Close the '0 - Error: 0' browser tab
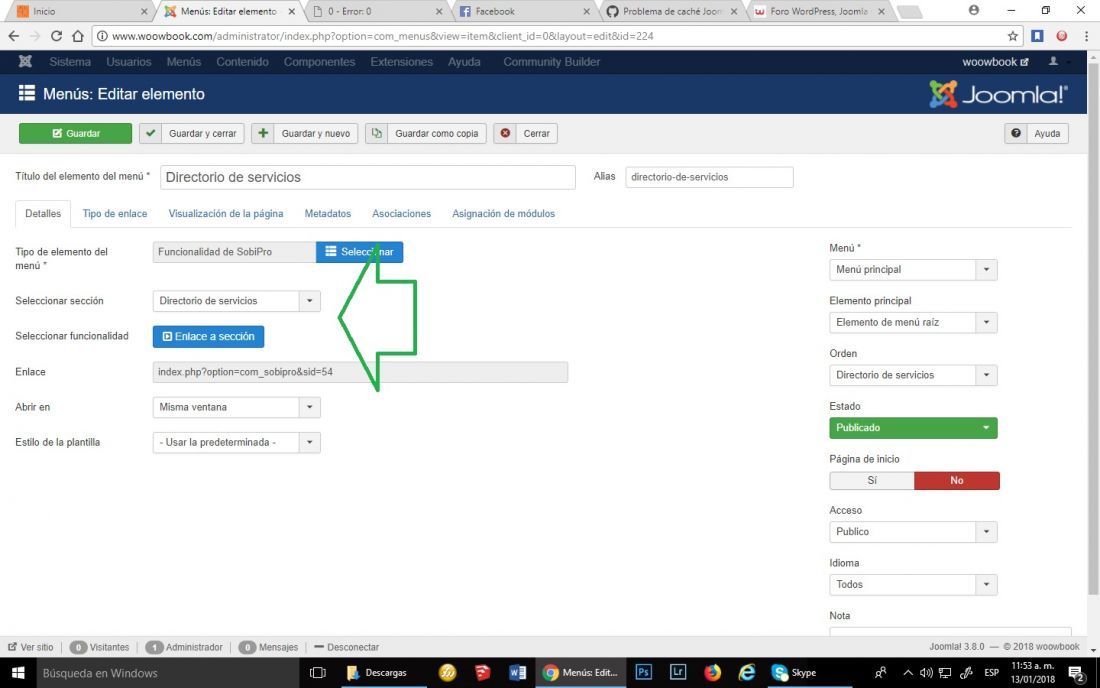The width and height of the screenshot is (1100, 688). pos(439,11)
